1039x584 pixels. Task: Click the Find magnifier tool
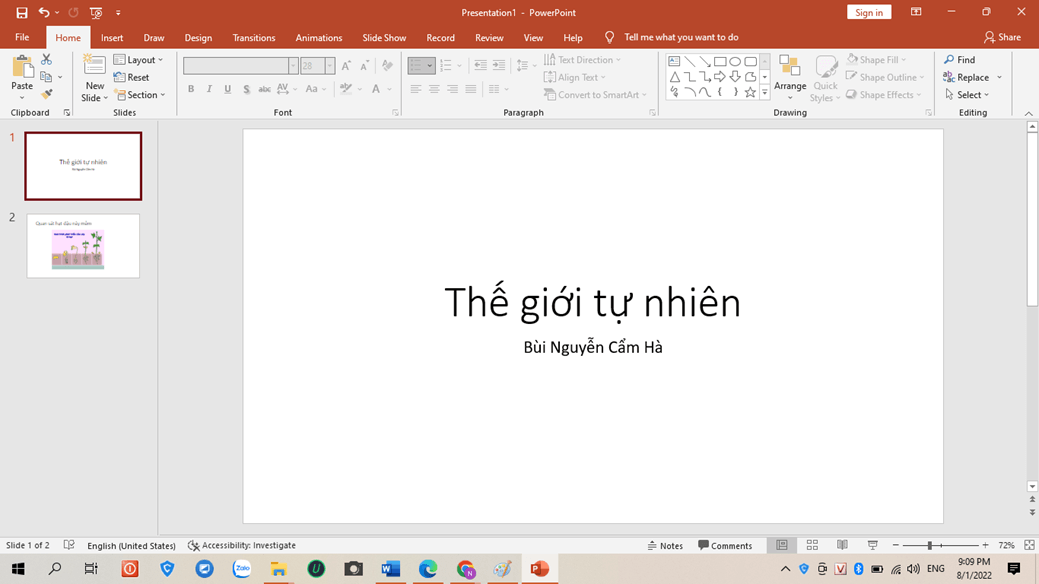pyautogui.click(x=959, y=60)
